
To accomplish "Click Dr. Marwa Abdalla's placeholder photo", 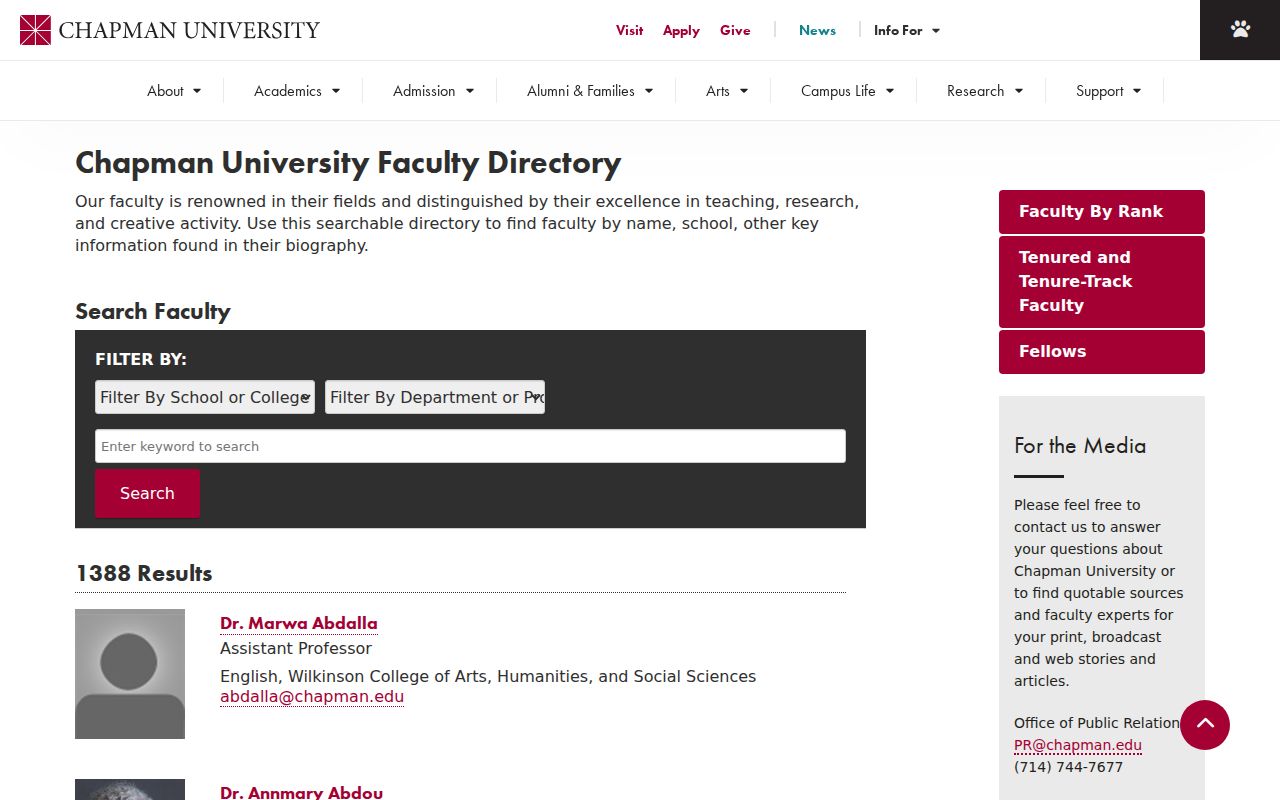I will coord(130,674).
